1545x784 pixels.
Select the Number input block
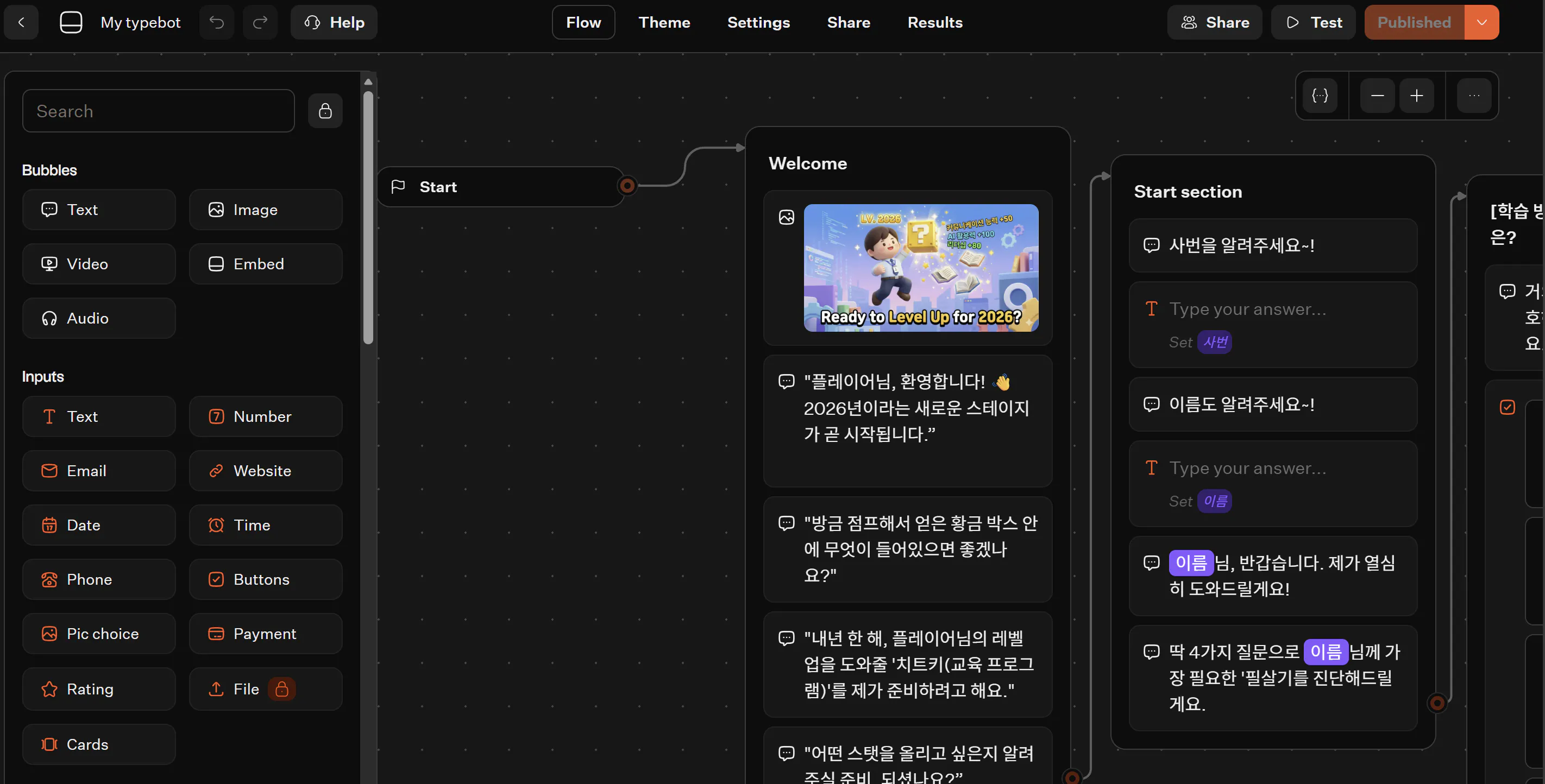pos(266,416)
